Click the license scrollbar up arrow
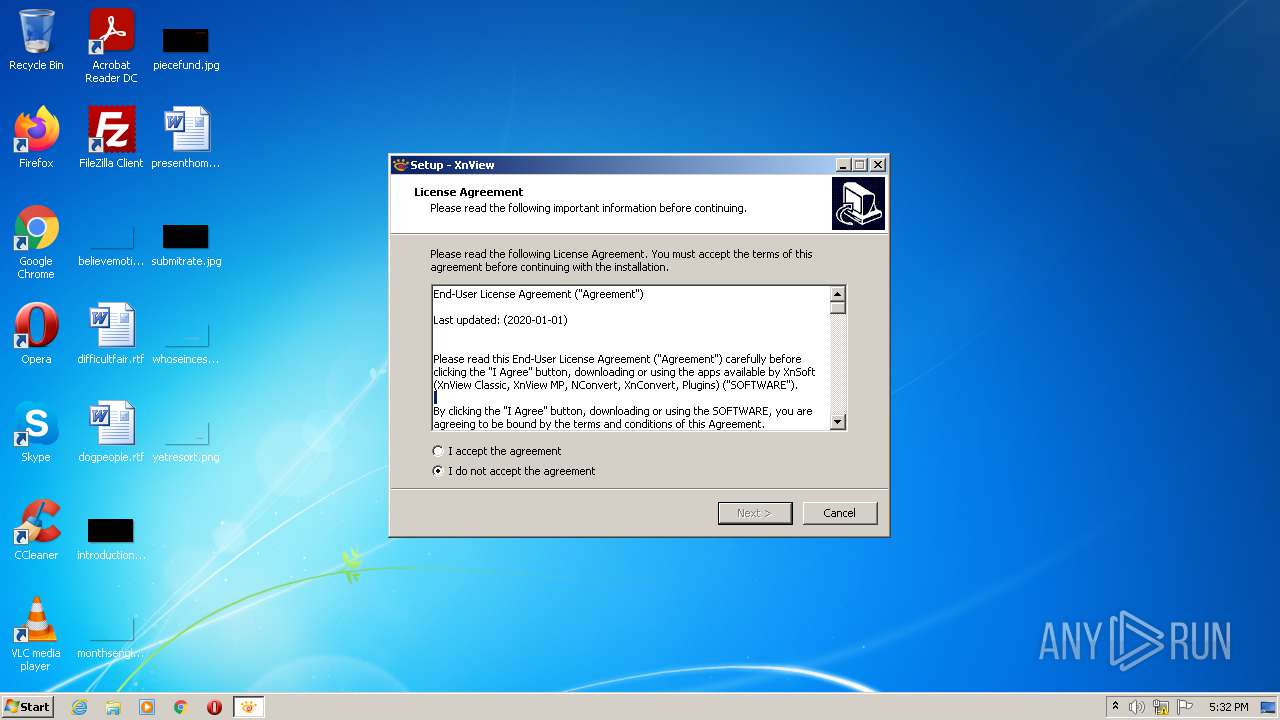This screenshot has width=1280, height=720. (x=838, y=294)
